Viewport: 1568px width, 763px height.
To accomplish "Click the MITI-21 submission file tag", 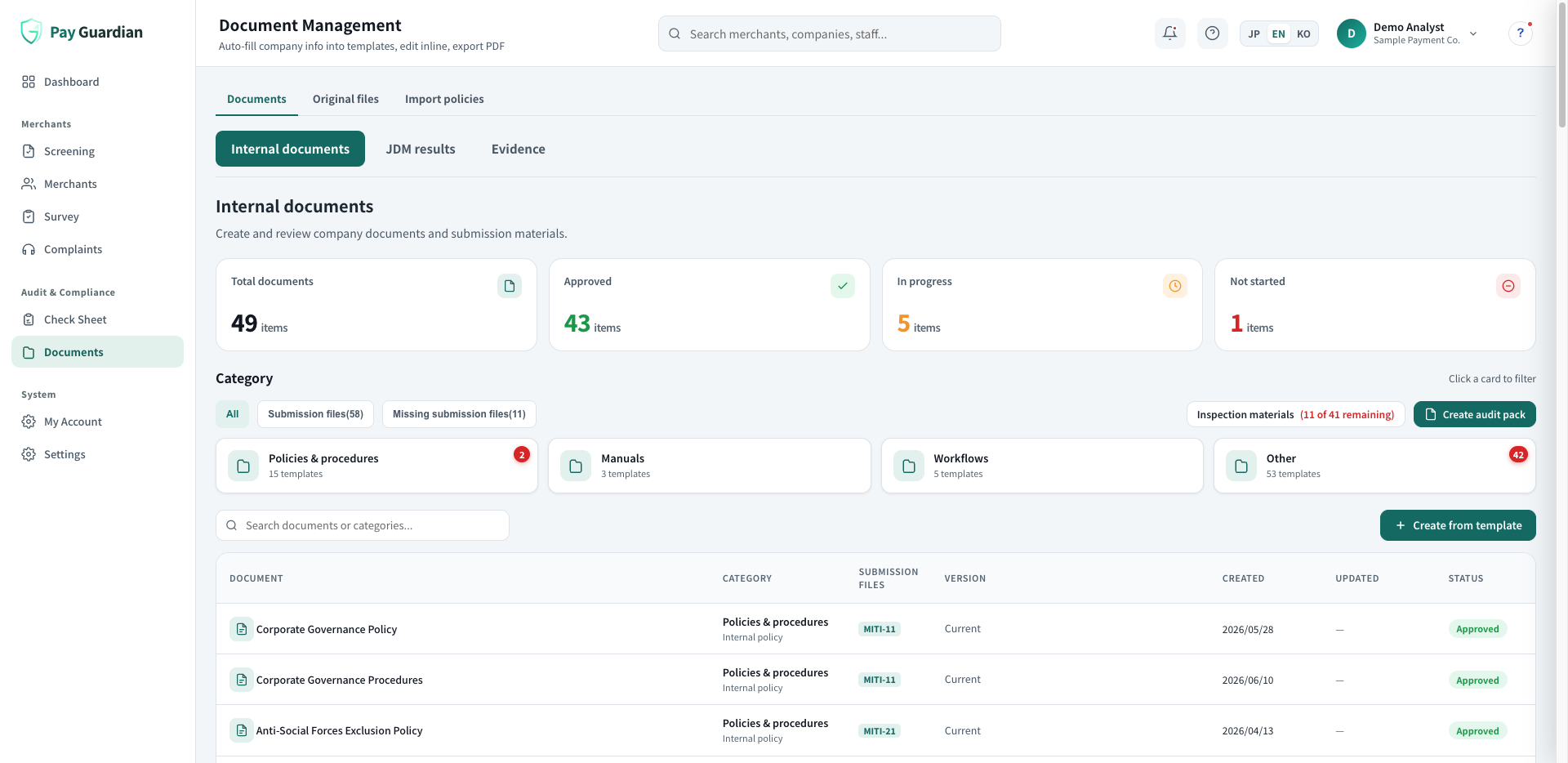I will (880, 731).
